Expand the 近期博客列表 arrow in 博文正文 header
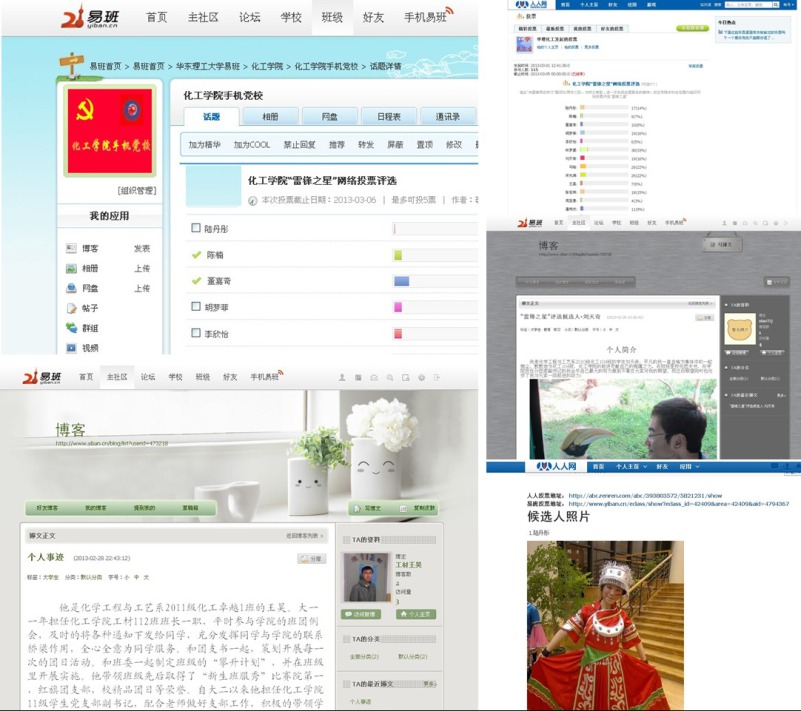801x711 pixels. (322, 536)
